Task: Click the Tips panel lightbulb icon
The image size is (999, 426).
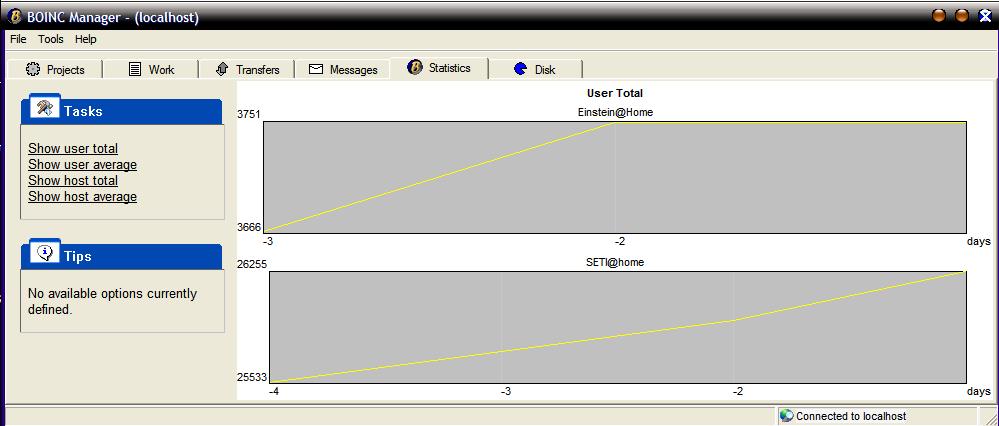Action: pyautogui.click(x=44, y=254)
